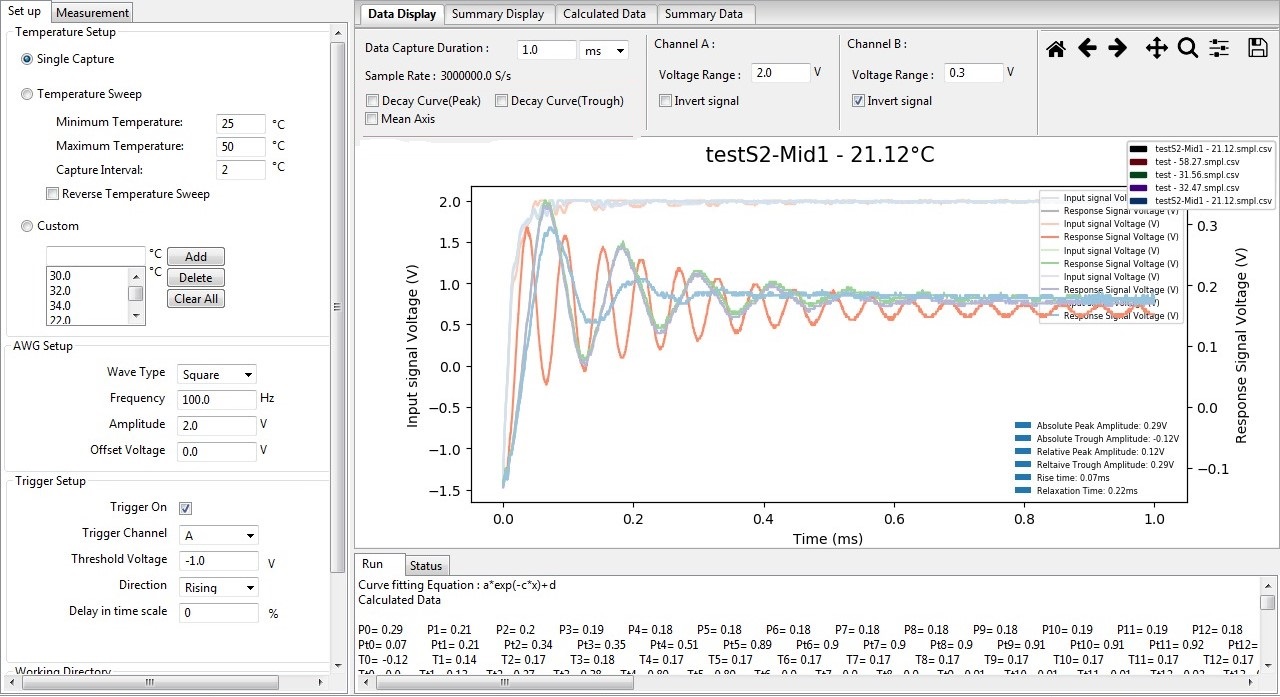The image size is (1280, 697).
Task: Click the blue testS2-Mid1 legend color swatch
Action: [1139, 201]
